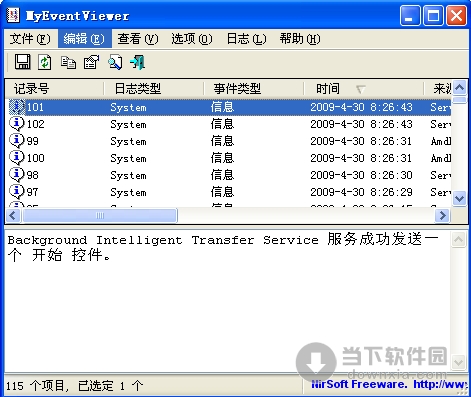Select the row with record number 98
Image resolution: width=471 pixels, height=397 pixels.
click(x=228, y=175)
